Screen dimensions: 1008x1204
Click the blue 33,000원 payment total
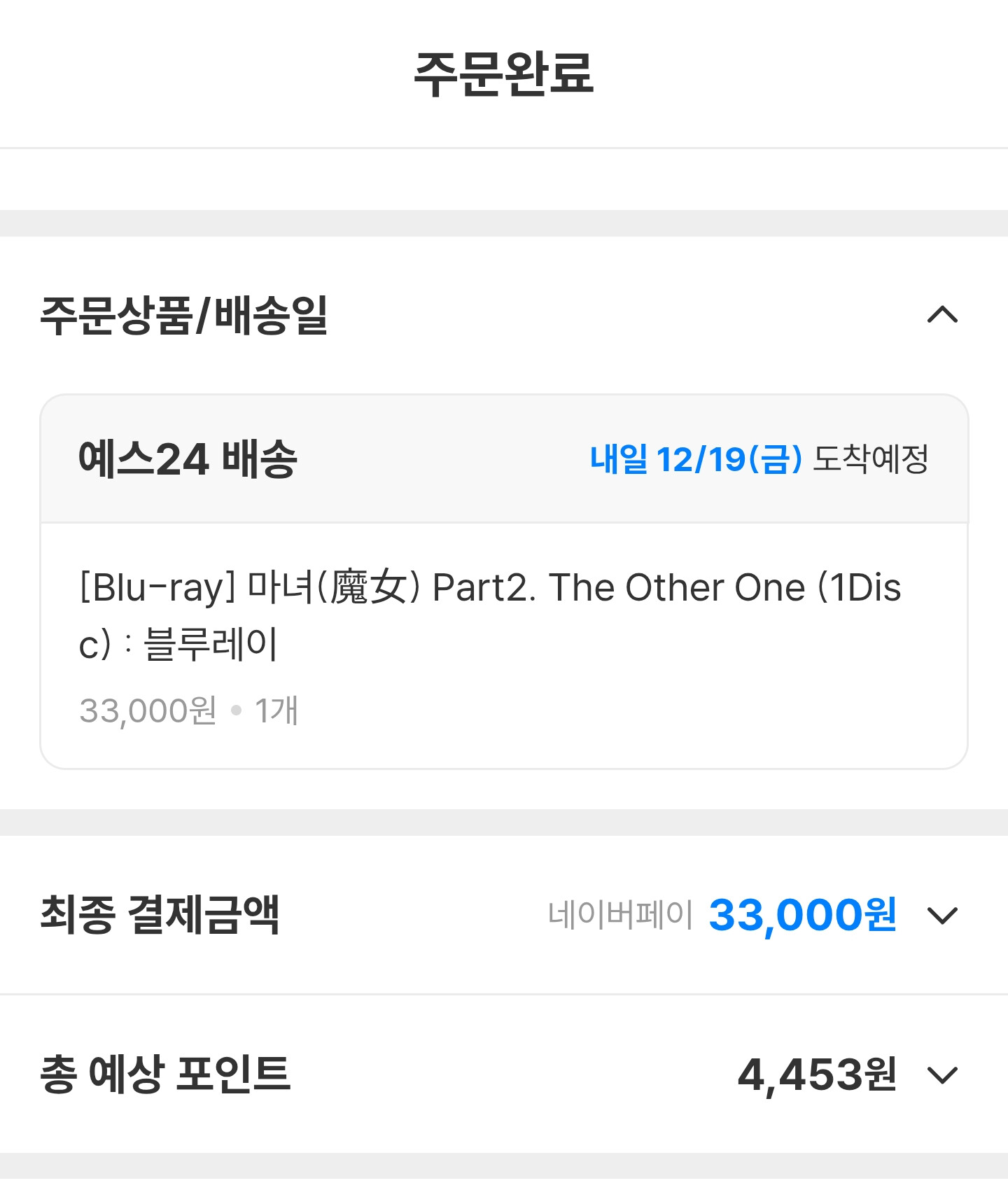[x=802, y=914]
